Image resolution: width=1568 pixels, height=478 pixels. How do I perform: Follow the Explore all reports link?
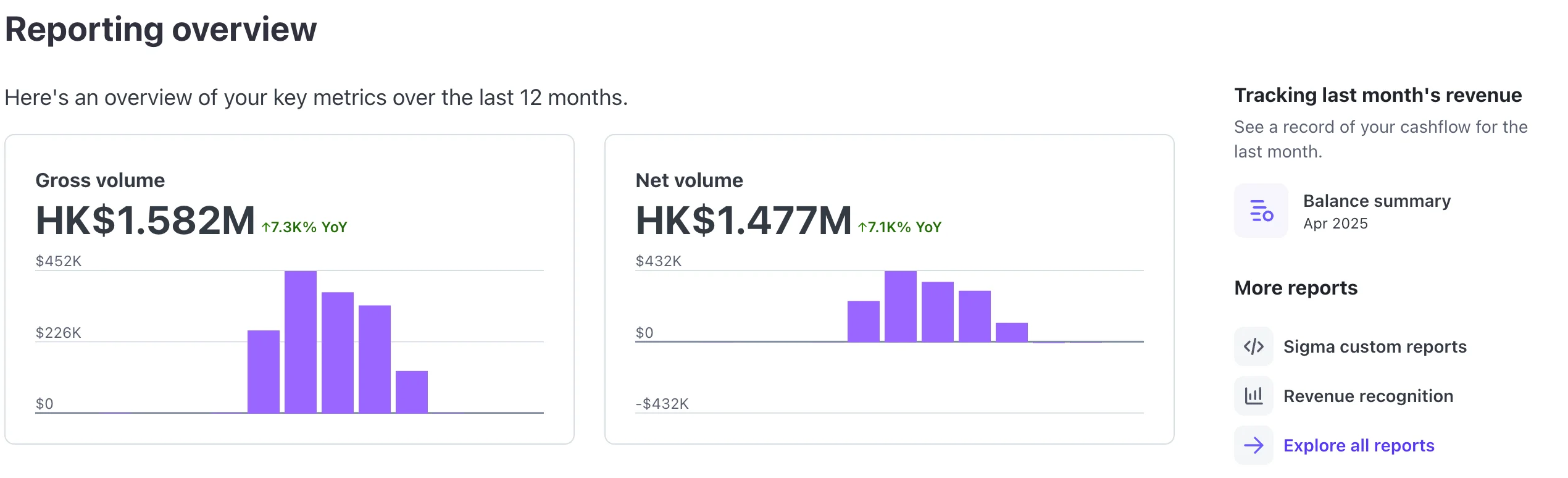pyautogui.click(x=1359, y=445)
